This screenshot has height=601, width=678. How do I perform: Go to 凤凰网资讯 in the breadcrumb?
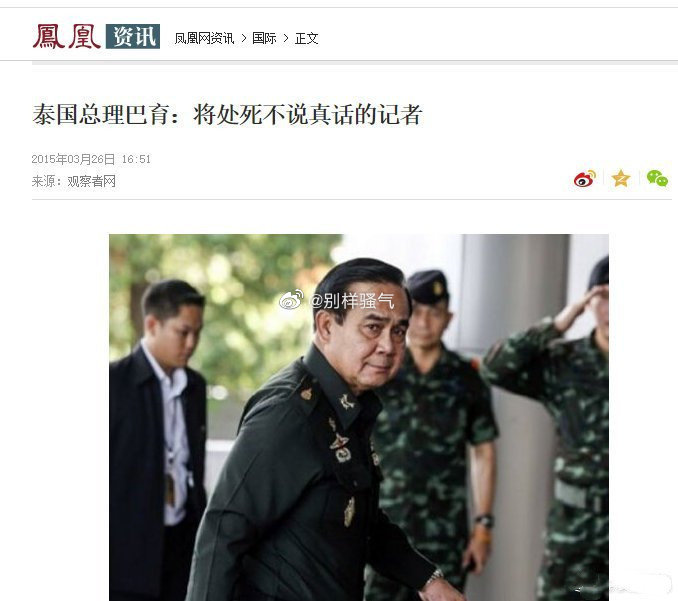[x=204, y=38]
